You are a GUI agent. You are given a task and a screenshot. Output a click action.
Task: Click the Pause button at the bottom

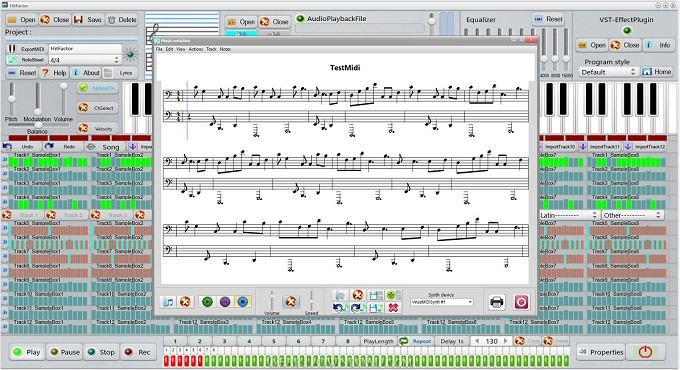(65, 352)
